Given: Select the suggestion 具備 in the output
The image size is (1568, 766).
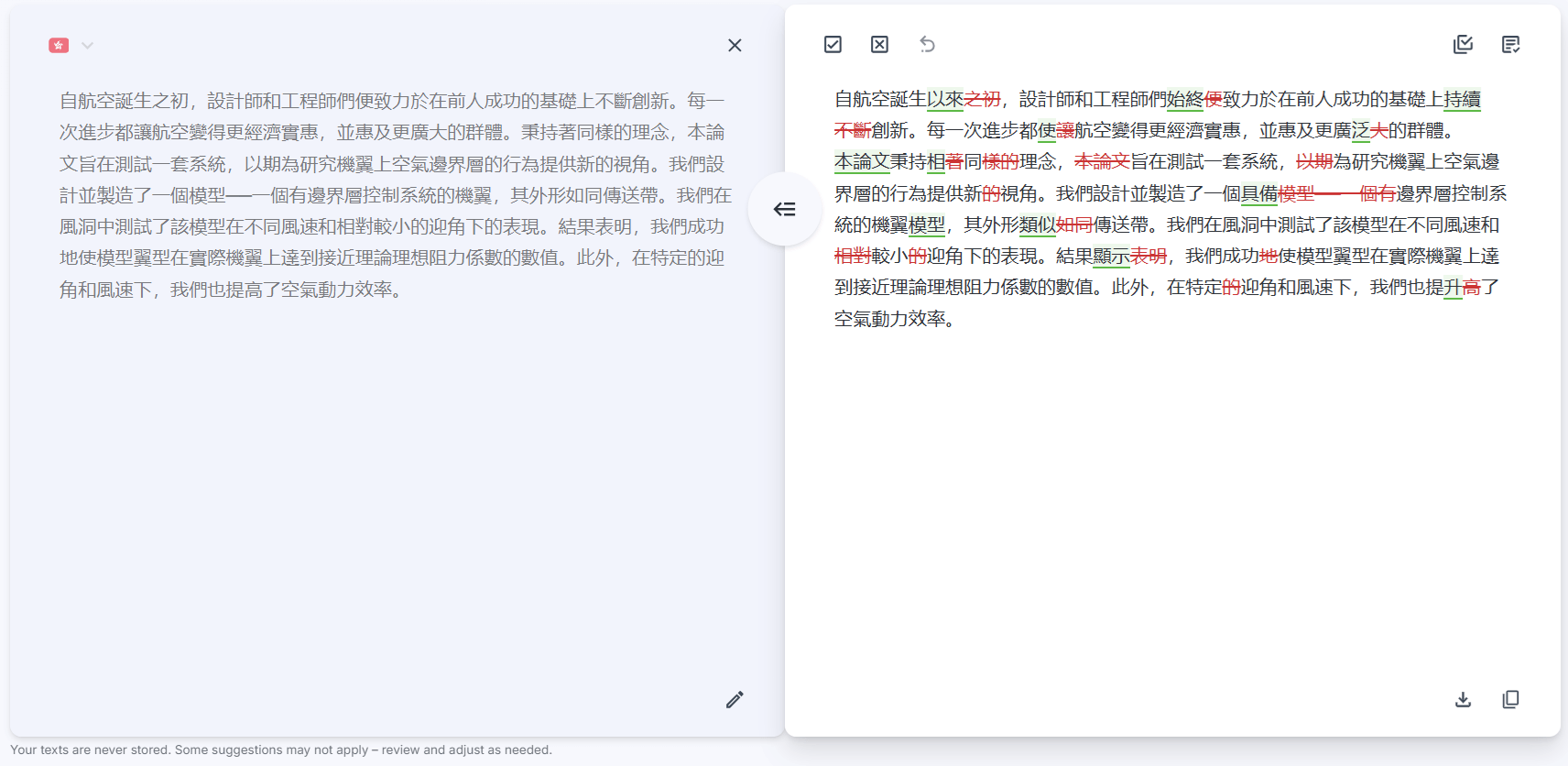Looking at the screenshot, I should (1259, 193).
